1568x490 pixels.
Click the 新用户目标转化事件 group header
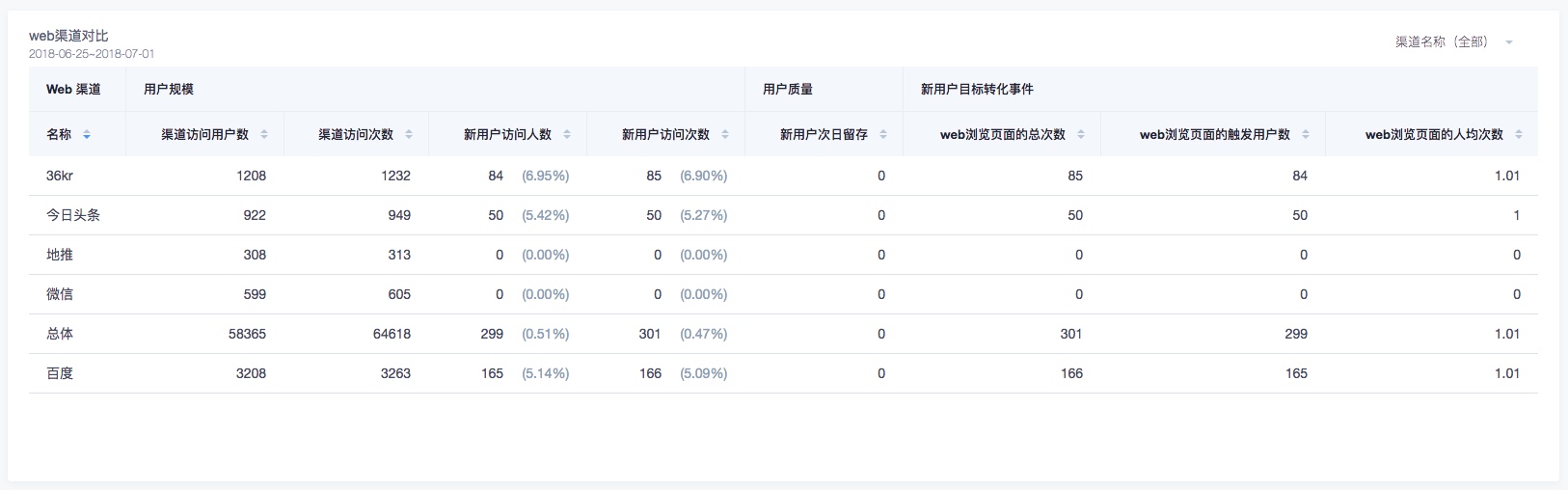977,89
